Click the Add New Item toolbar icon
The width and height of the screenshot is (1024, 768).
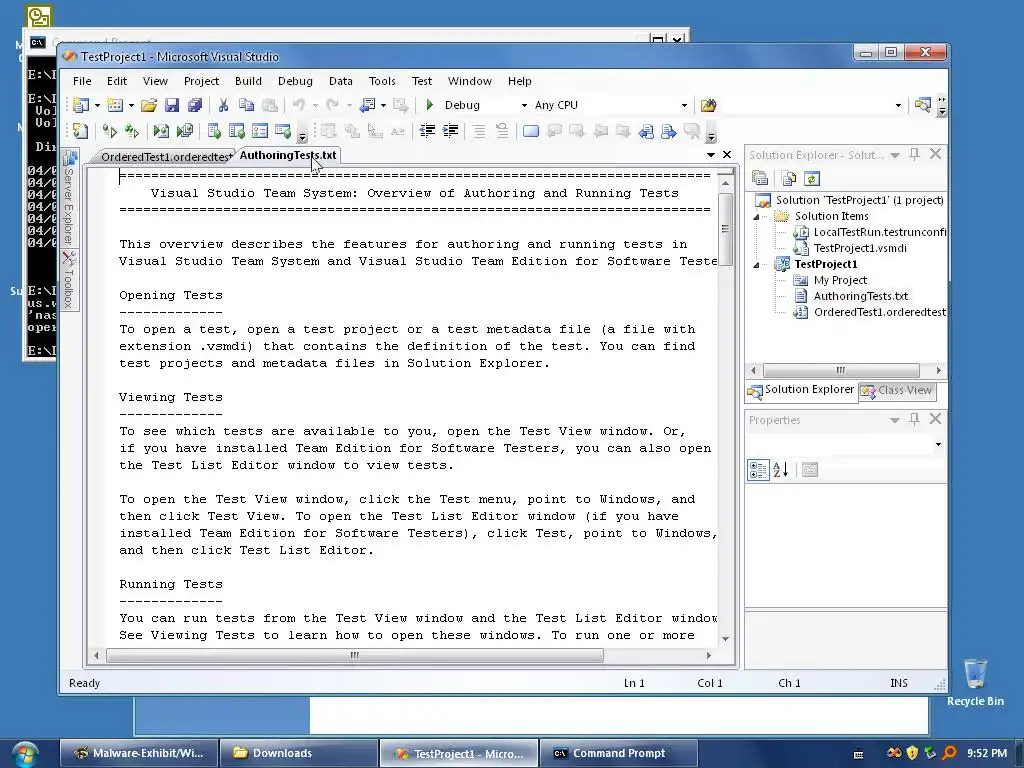pos(115,105)
